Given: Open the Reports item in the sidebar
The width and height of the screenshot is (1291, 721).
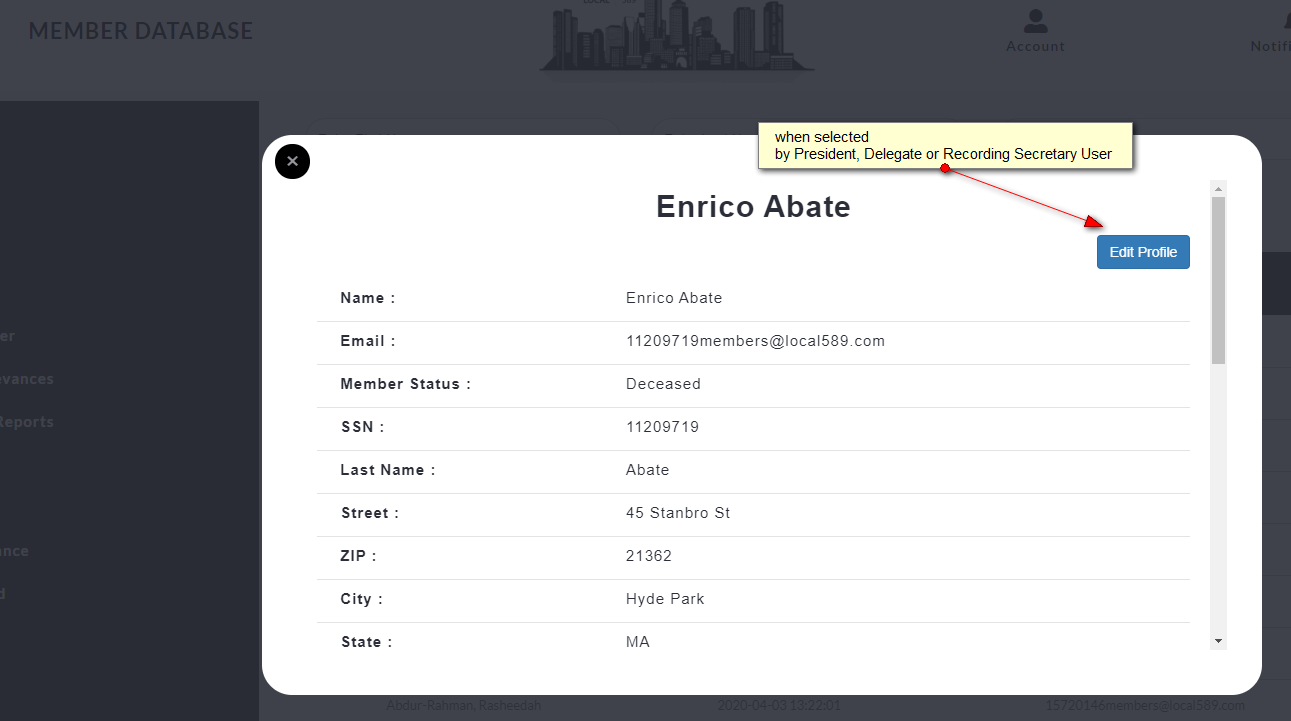Looking at the screenshot, I should click(x=27, y=422).
